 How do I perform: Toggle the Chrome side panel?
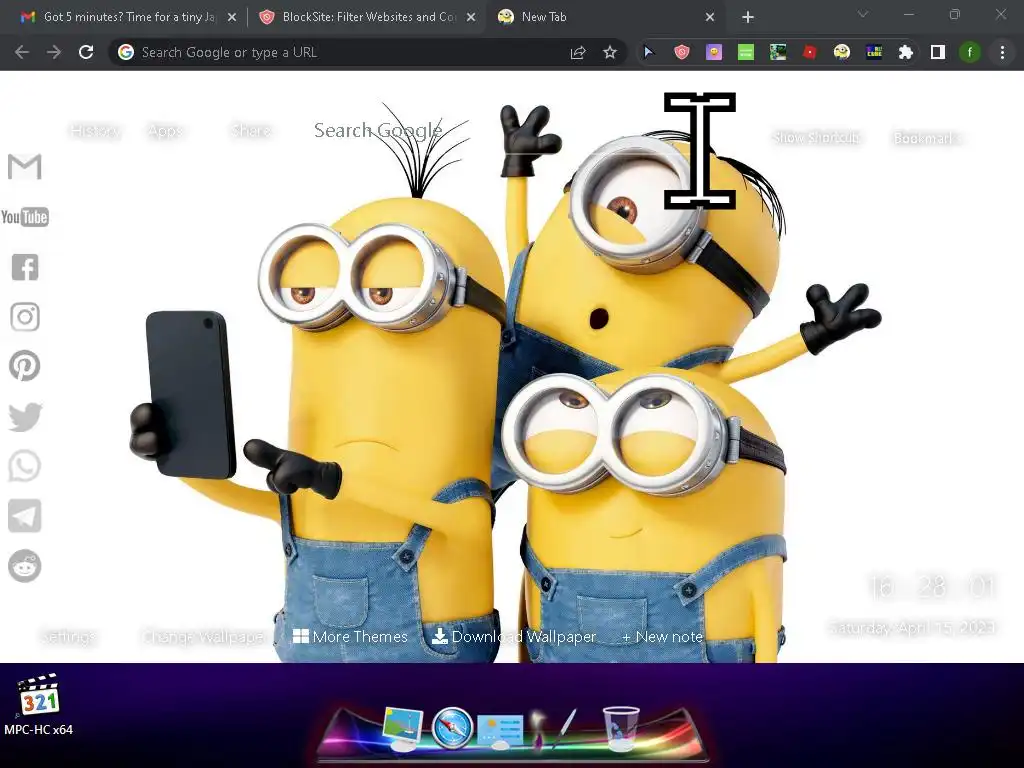pyautogui.click(x=938, y=52)
